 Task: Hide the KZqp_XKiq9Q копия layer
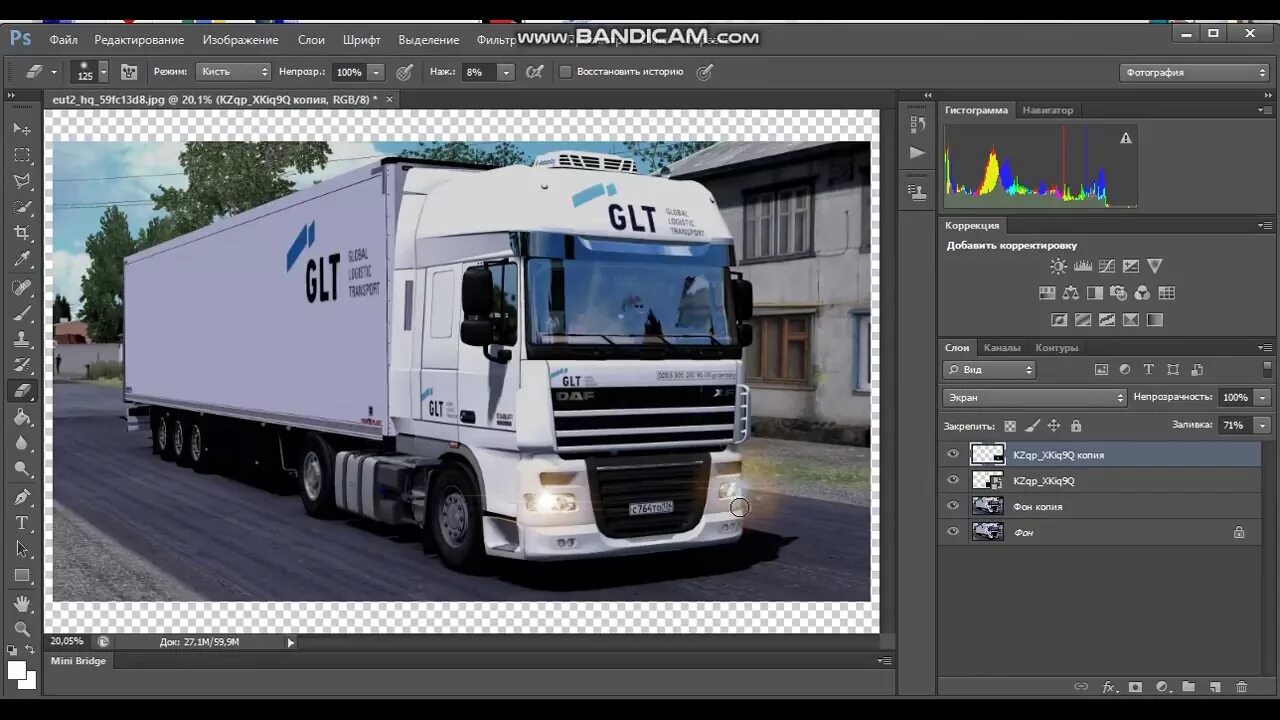pyautogui.click(x=952, y=454)
